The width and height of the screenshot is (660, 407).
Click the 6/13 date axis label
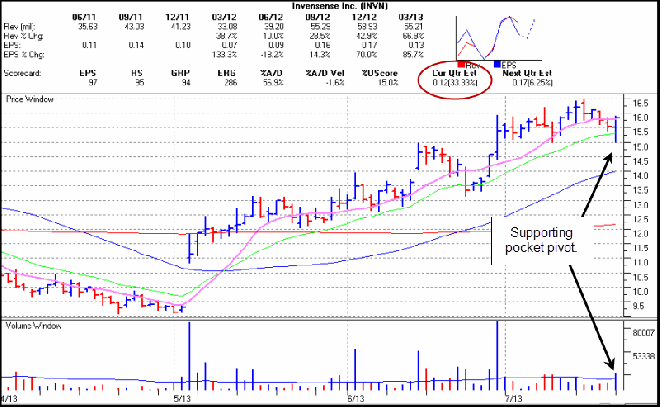point(355,399)
